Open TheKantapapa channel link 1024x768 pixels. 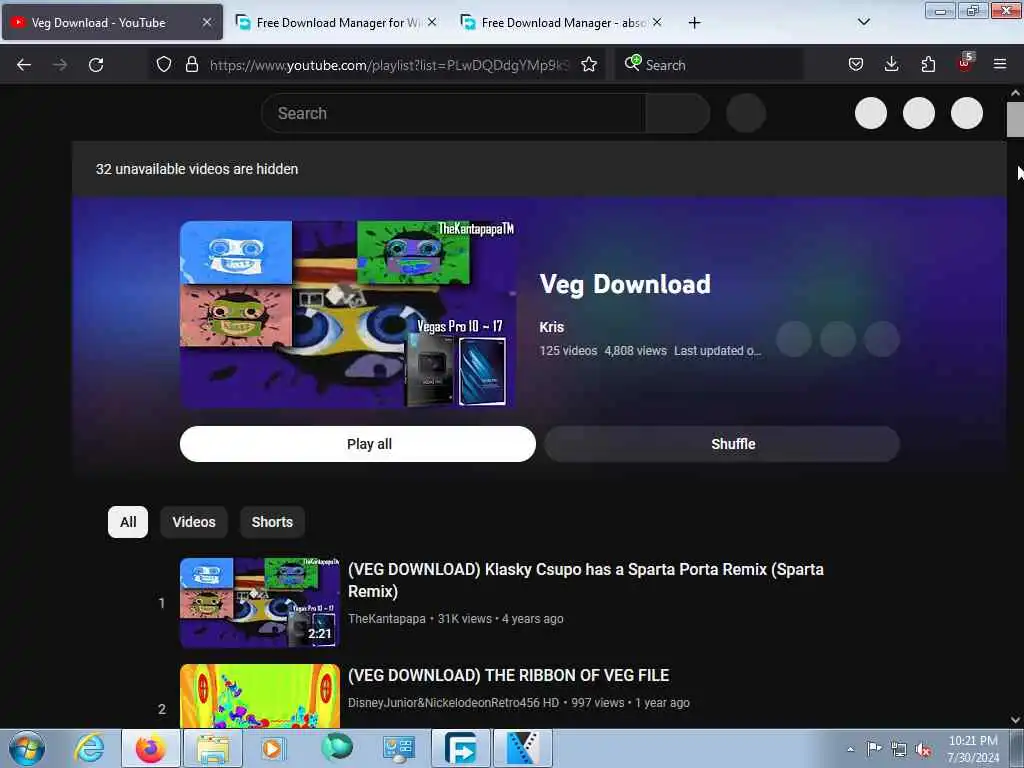[x=387, y=618]
